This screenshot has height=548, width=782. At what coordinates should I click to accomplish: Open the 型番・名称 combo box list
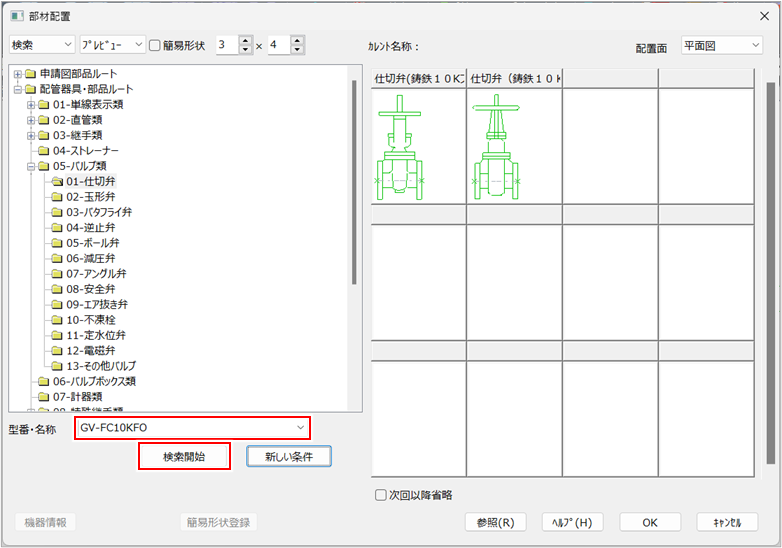(299, 428)
